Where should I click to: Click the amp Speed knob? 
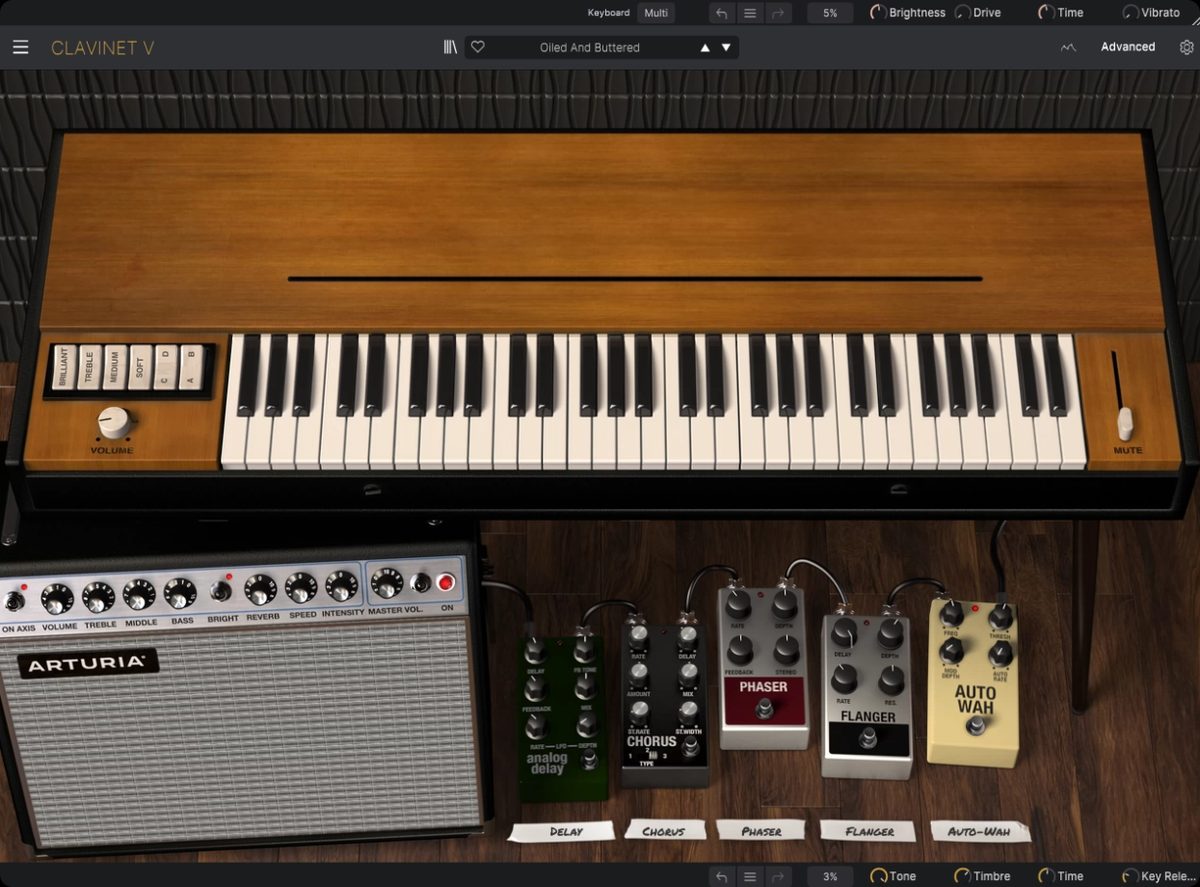[301, 587]
